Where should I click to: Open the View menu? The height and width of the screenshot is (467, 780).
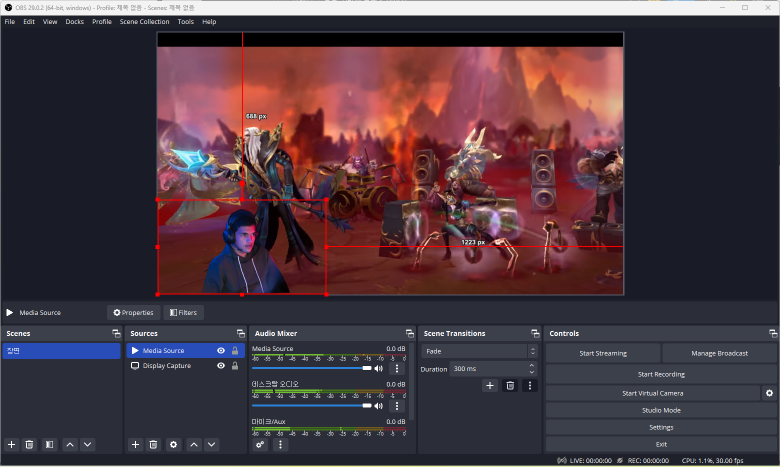50,21
